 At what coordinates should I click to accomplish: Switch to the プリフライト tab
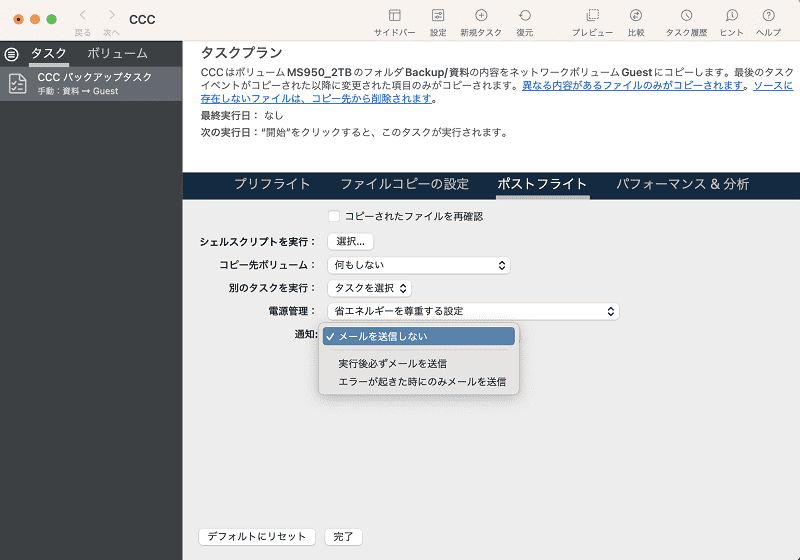pyautogui.click(x=272, y=184)
